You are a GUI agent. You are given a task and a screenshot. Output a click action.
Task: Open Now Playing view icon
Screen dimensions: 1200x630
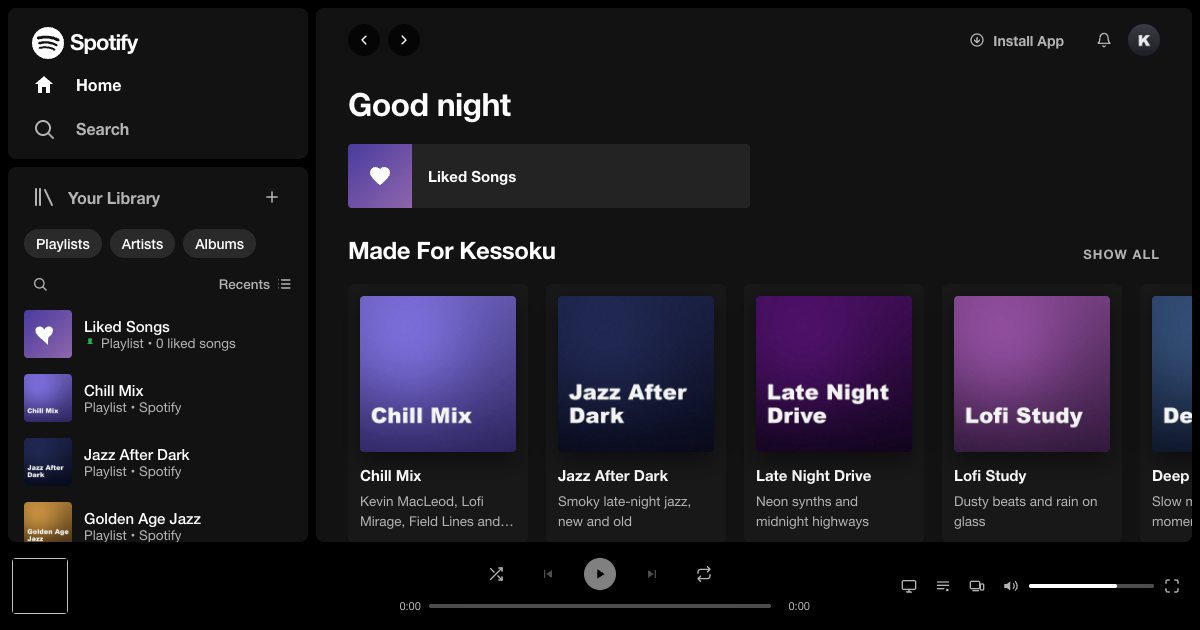click(x=909, y=586)
